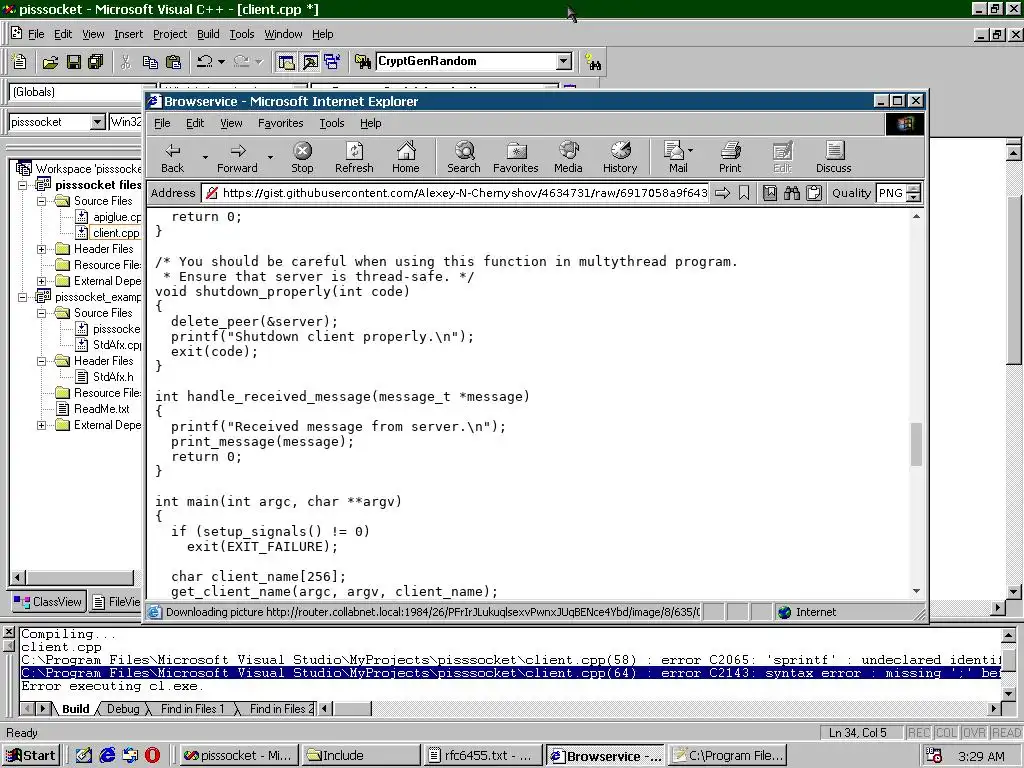This screenshot has height=768, width=1024.
Task: Open the pisssocket project dropdown arrow
Action: point(97,122)
